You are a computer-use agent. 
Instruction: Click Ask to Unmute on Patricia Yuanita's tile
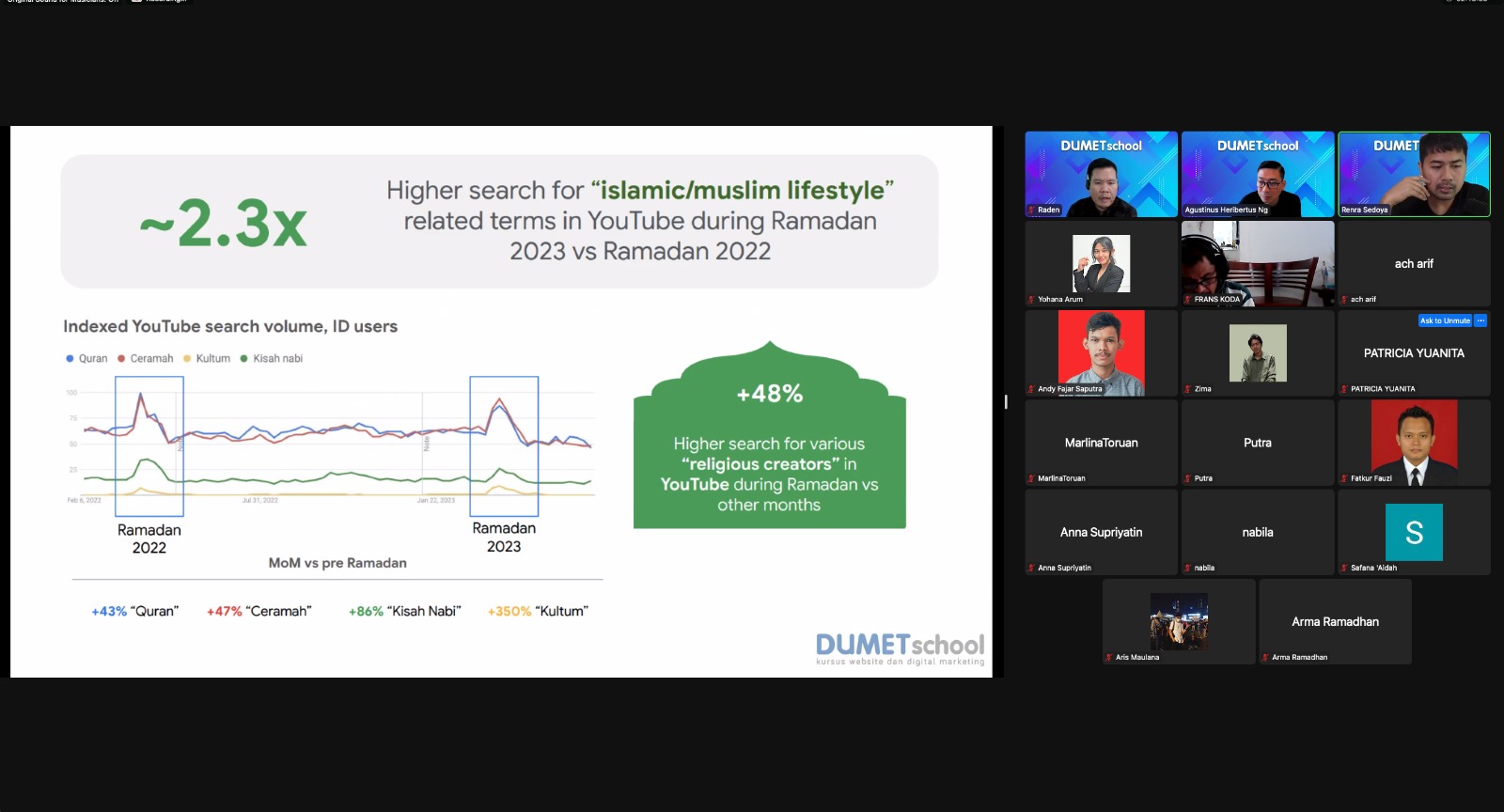(1445, 320)
